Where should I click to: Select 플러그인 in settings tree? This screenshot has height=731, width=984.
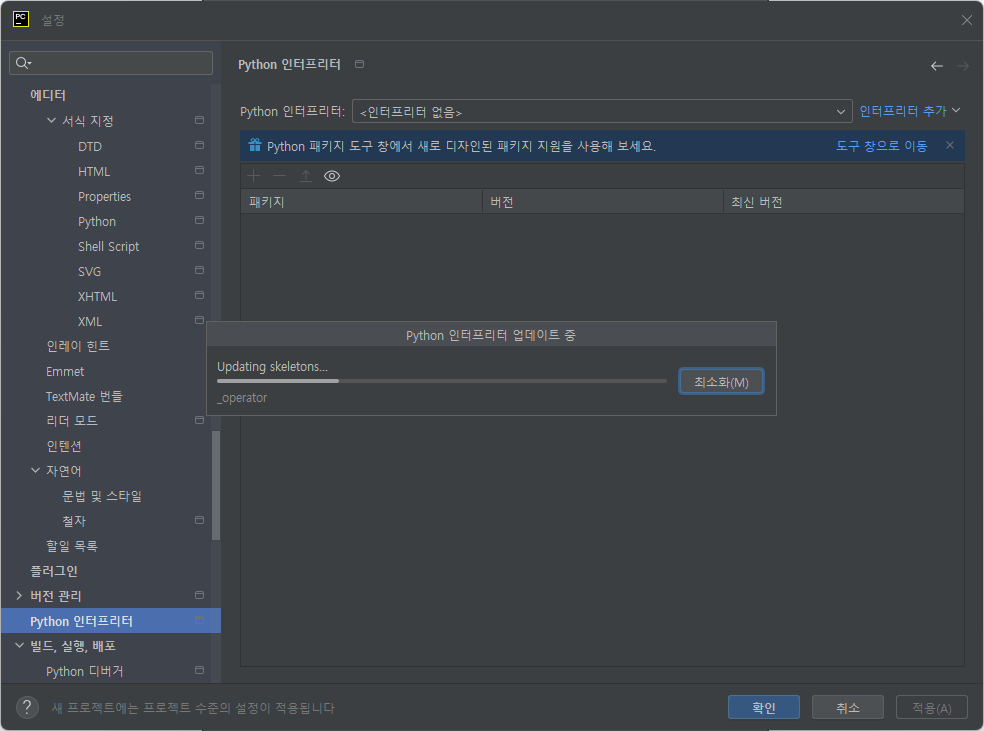[x=53, y=571]
